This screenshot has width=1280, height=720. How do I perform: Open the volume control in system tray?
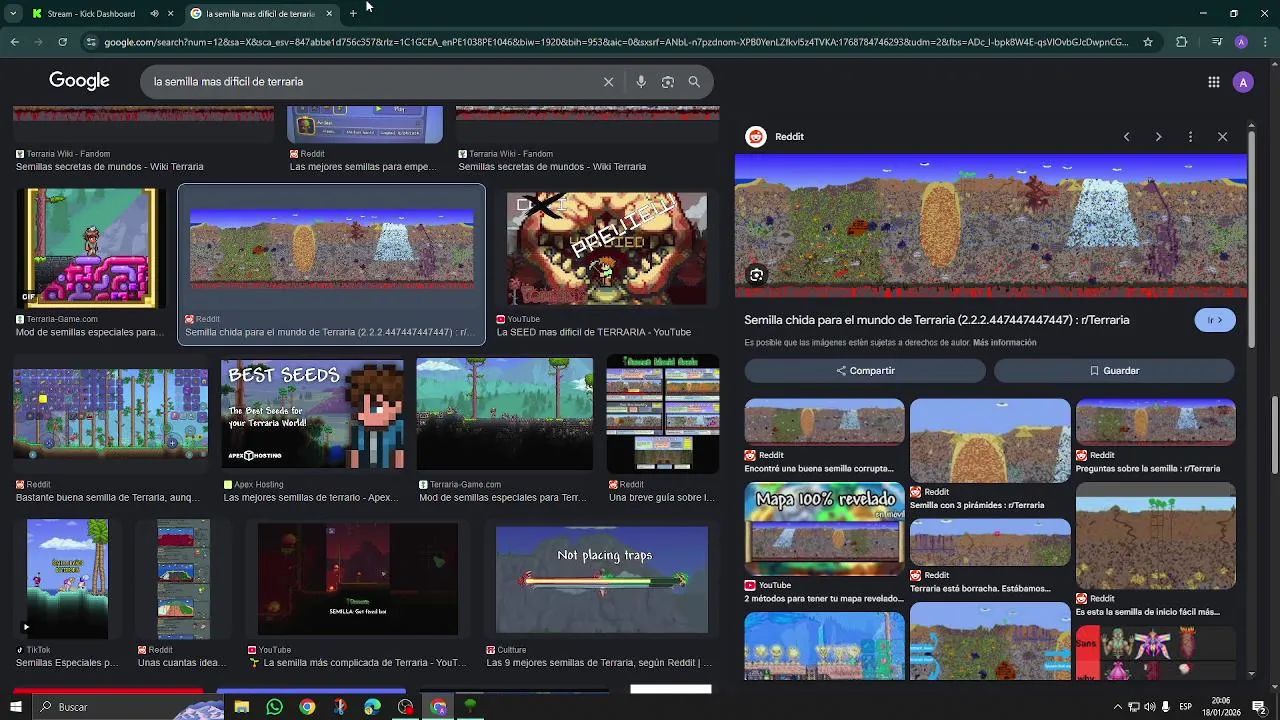pyautogui.click(x=1149, y=707)
